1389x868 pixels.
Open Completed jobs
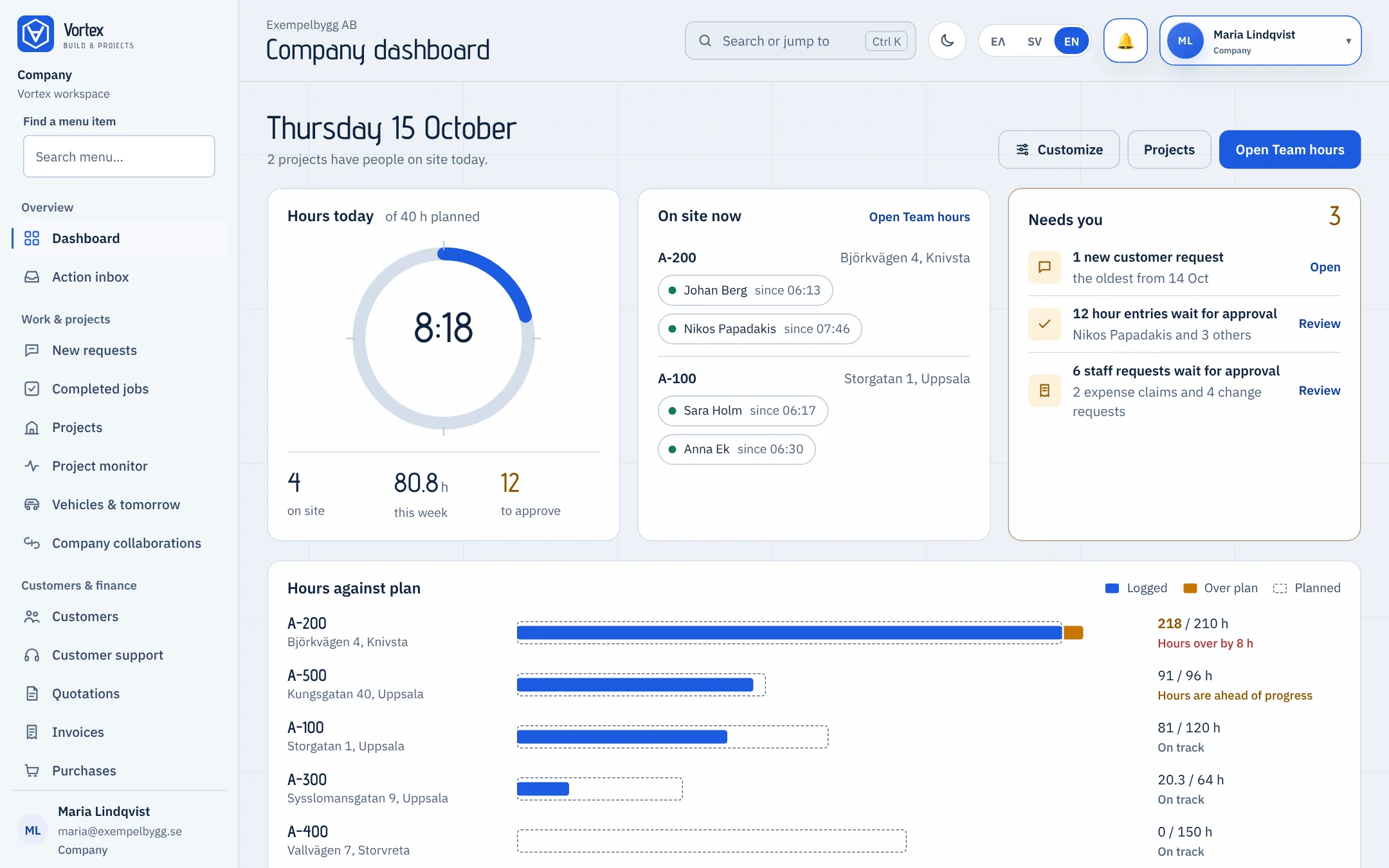(119, 389)
